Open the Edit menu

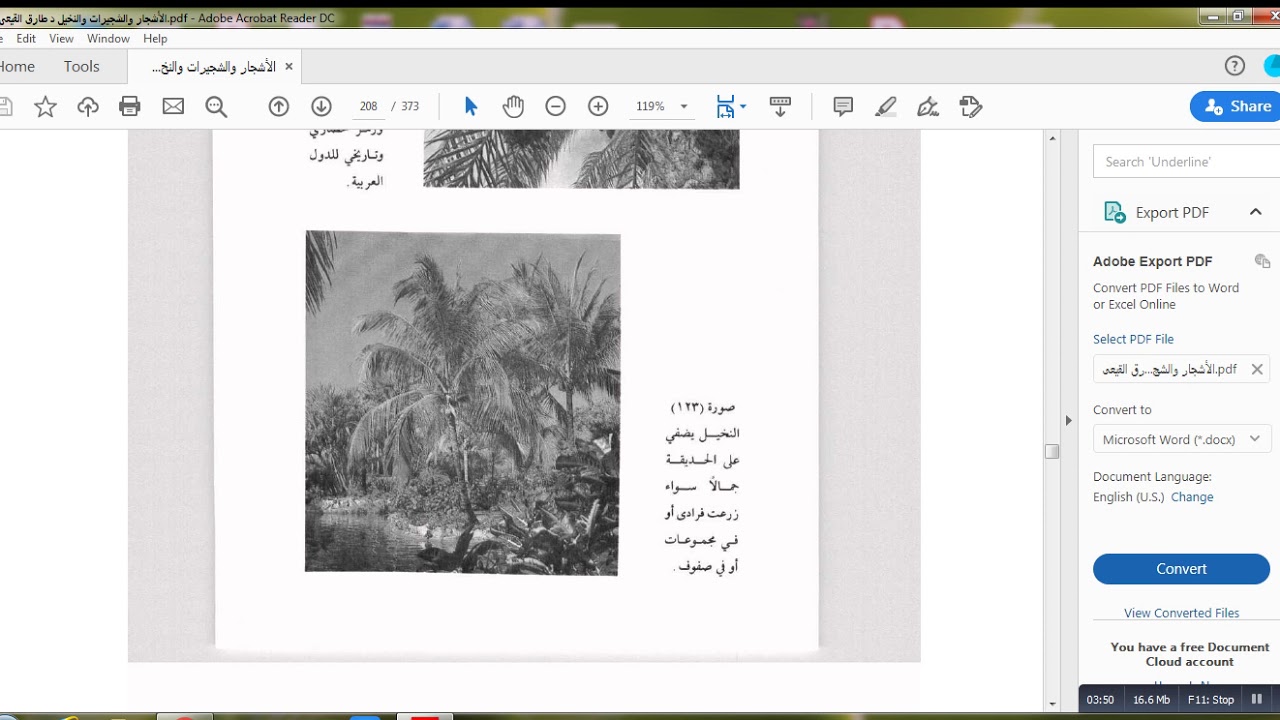point(26,39)
